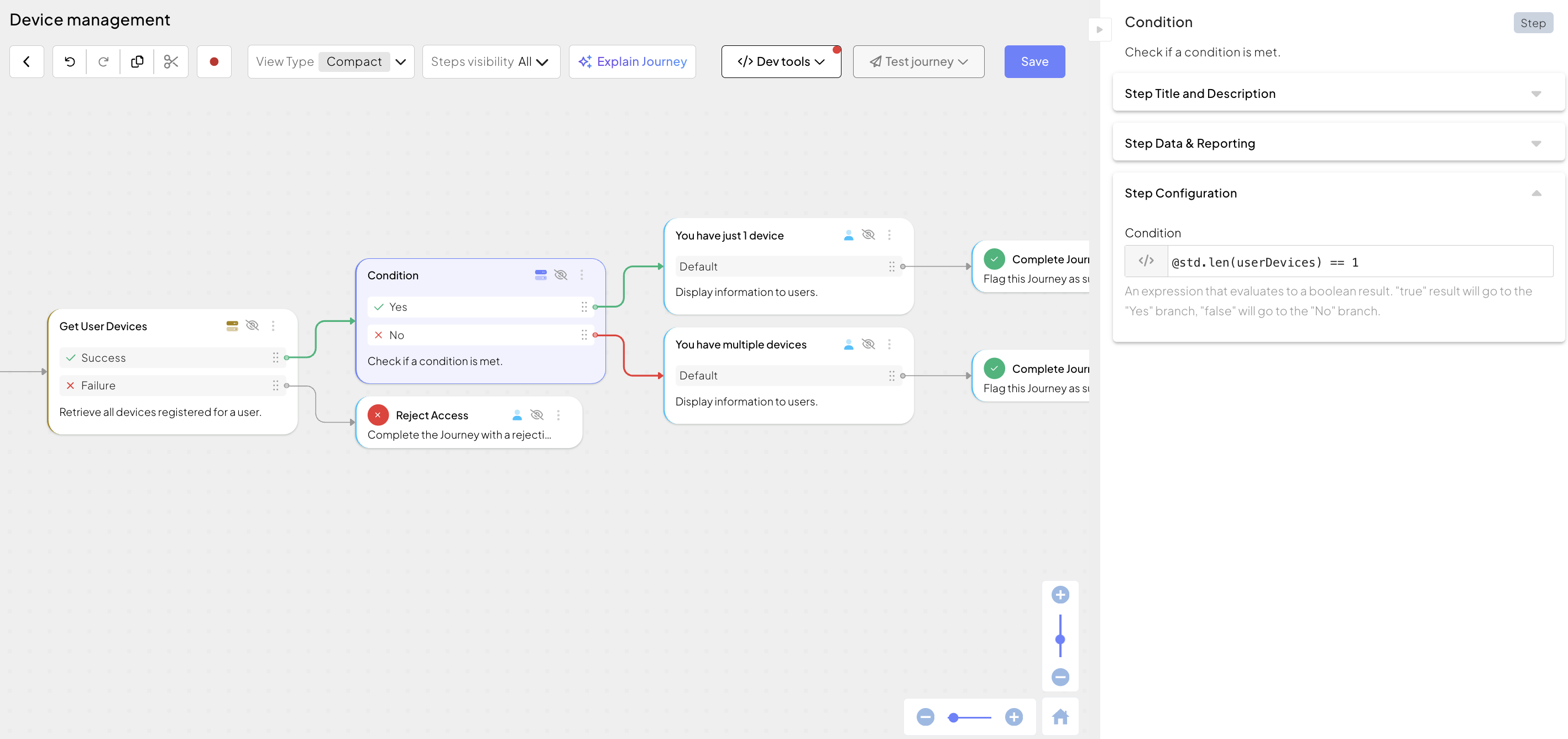Screen dimensions: 1568x739
Task: Reset the canvas view with home icon
Action: (x=1060, y=717)
